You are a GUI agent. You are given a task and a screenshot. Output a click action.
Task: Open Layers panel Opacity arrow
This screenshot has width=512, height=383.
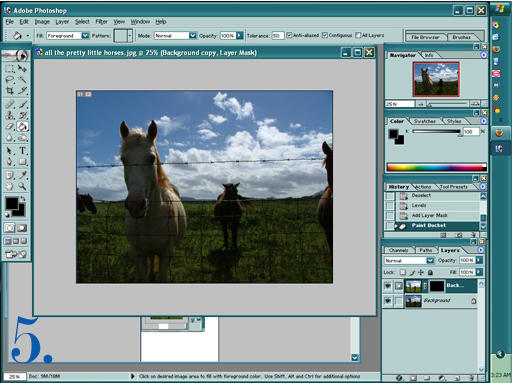click(479, 260)
